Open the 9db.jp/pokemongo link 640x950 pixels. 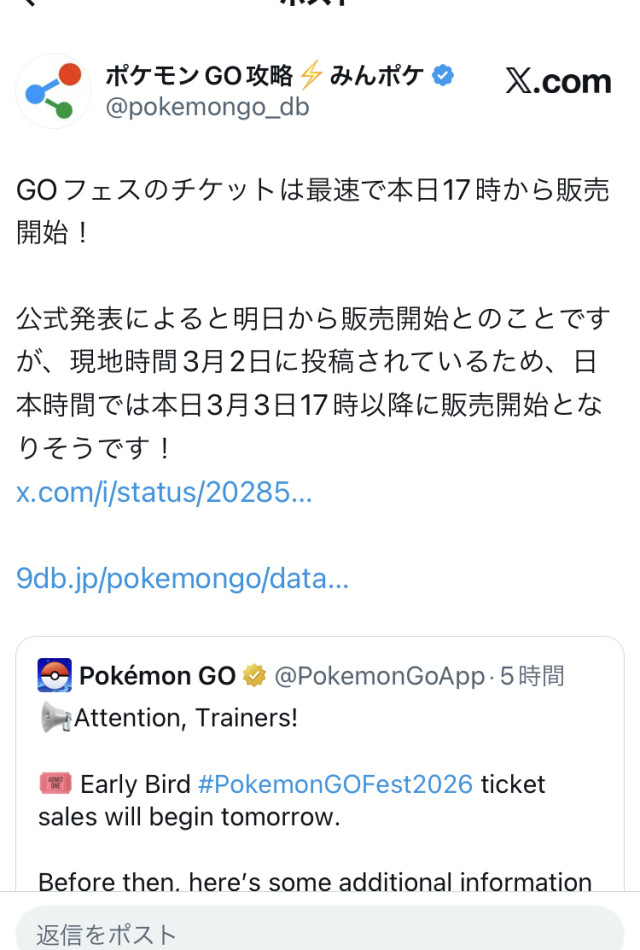pyautogui.click(x=182, y=578)
